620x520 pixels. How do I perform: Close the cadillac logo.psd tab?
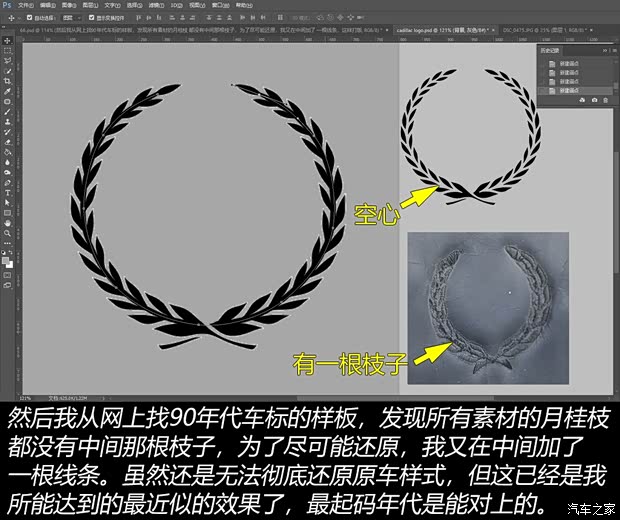point(493,30)
